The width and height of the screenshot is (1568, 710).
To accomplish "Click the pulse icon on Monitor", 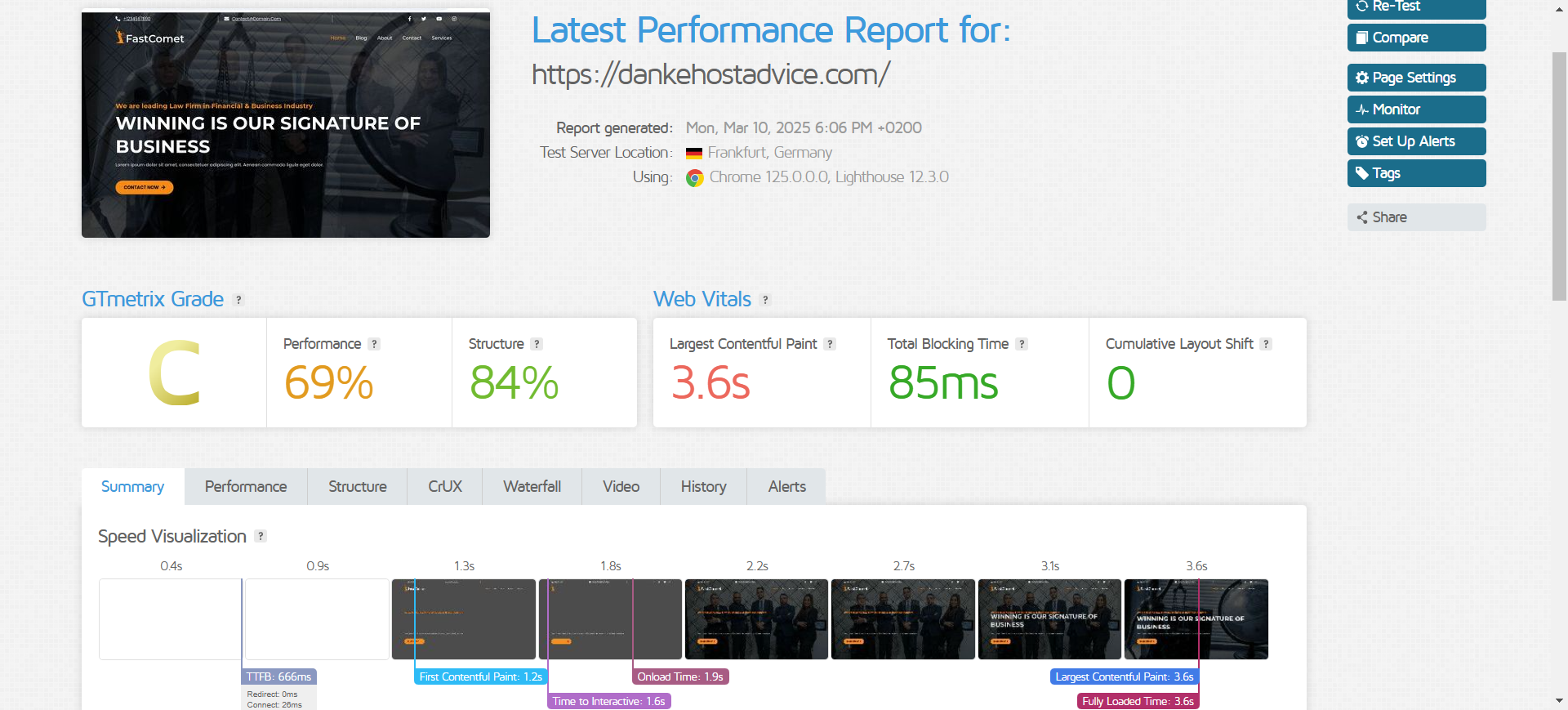I will point(1362,109).
